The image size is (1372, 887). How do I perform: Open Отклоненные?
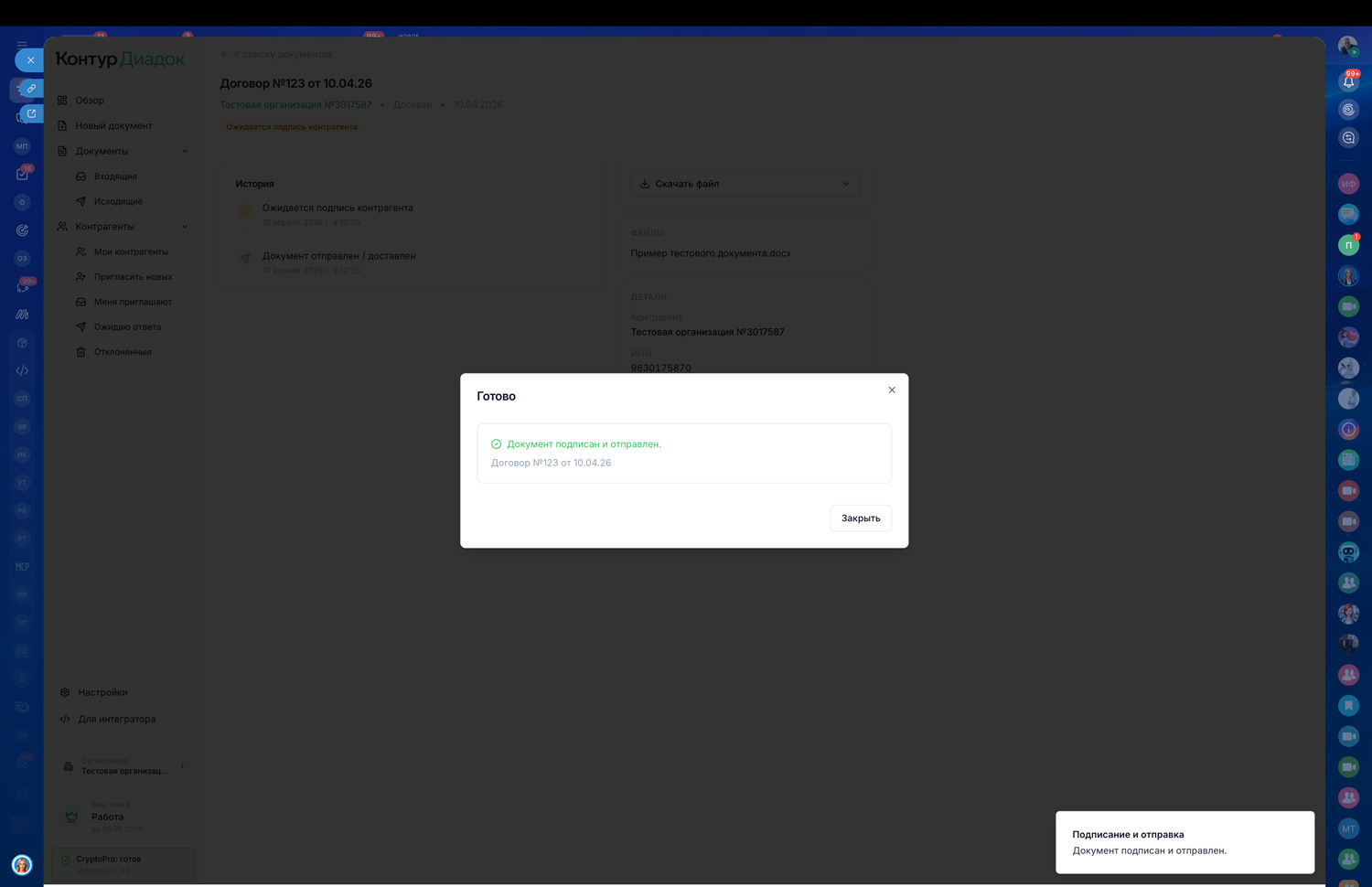(x=123, y=352)
